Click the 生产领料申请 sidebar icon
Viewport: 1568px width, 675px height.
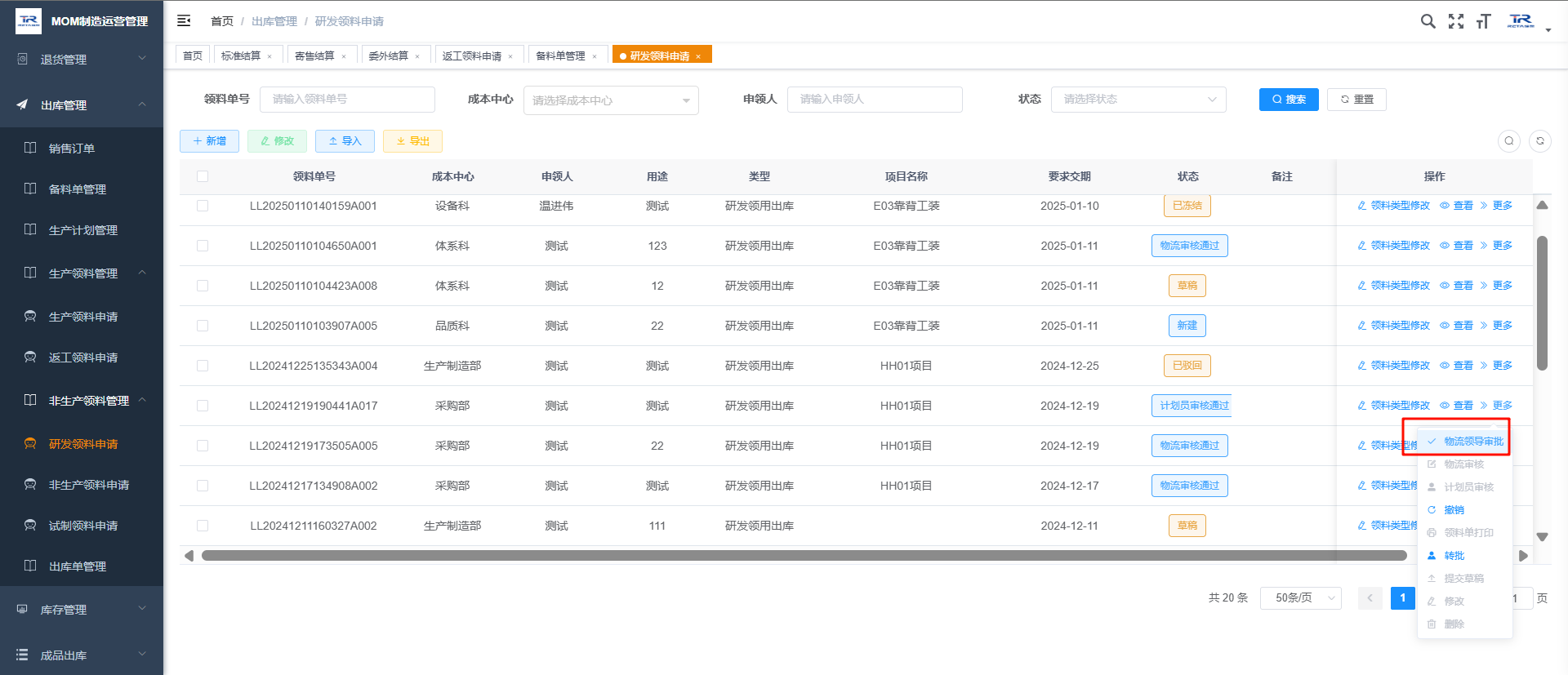30,316
